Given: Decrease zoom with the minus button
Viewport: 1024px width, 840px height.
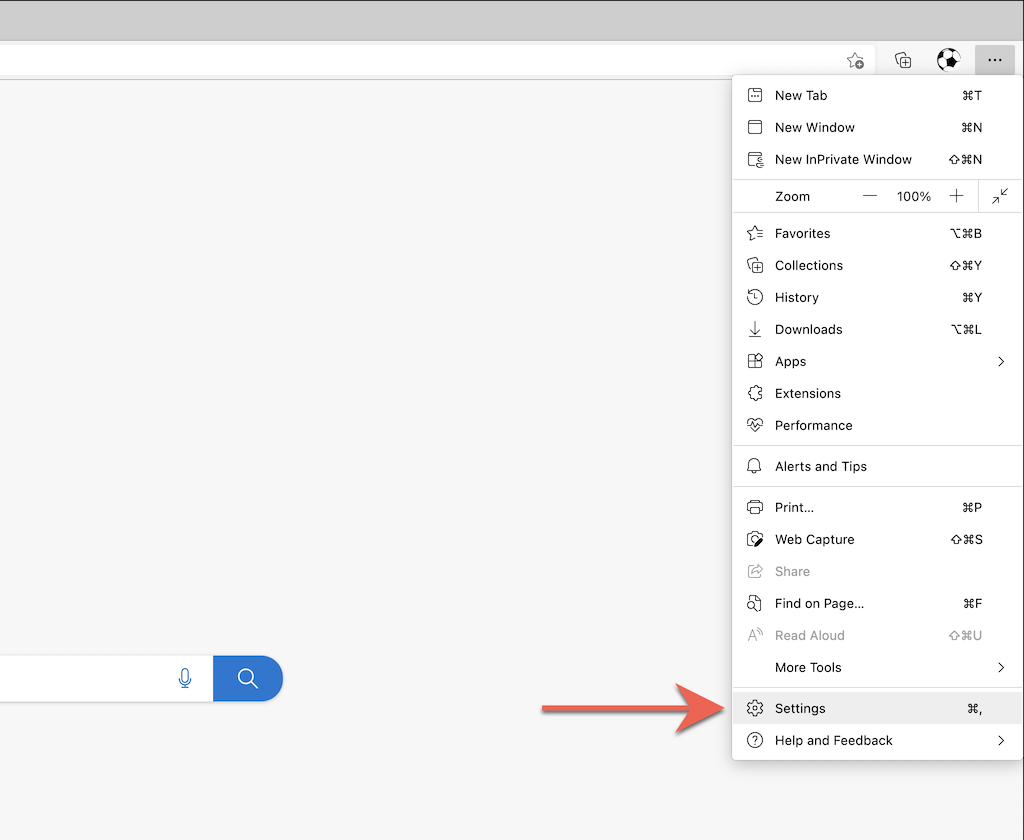Looking at the screenshot, I should click(870, 196).
